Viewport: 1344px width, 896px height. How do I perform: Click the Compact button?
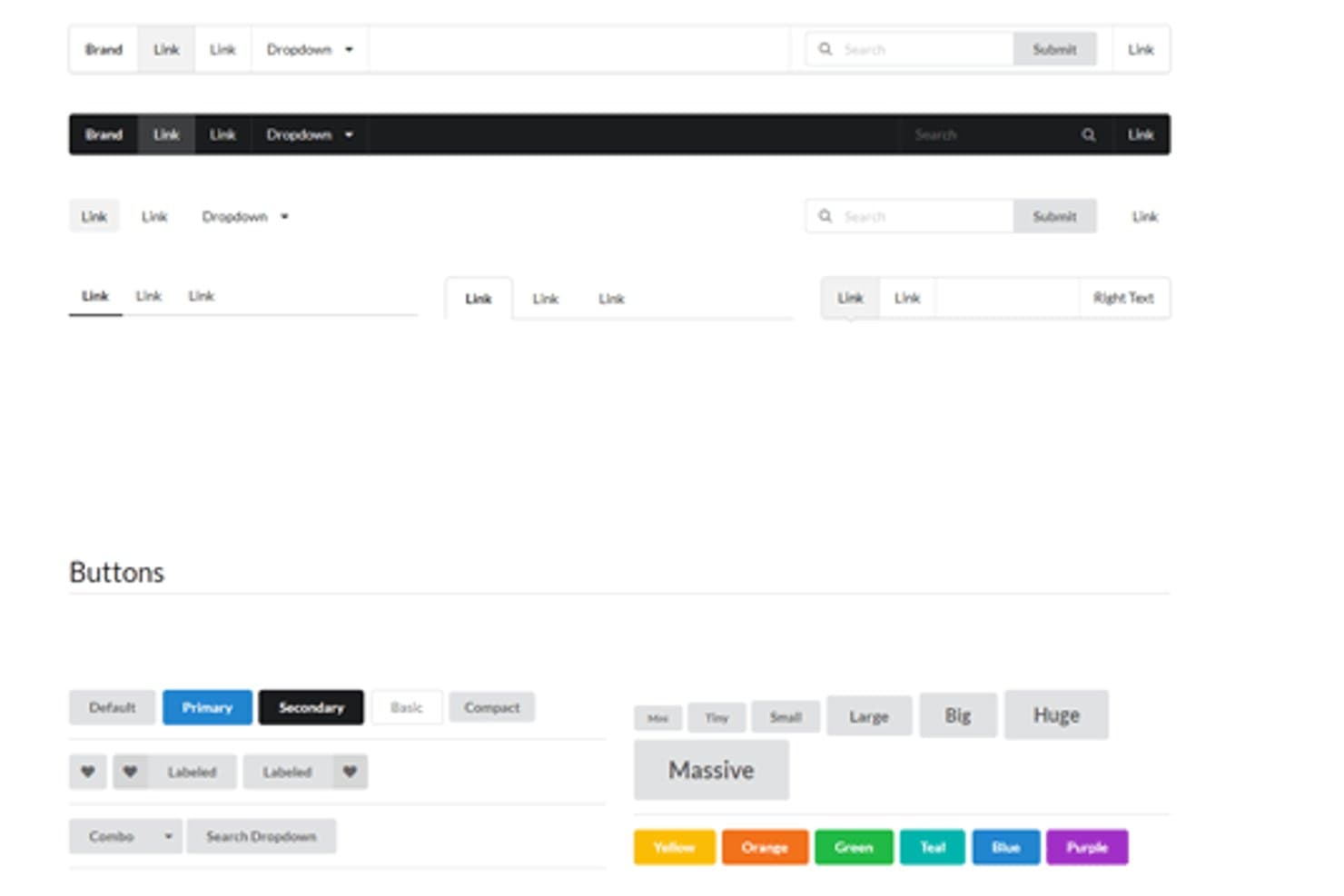coord(491,707)
